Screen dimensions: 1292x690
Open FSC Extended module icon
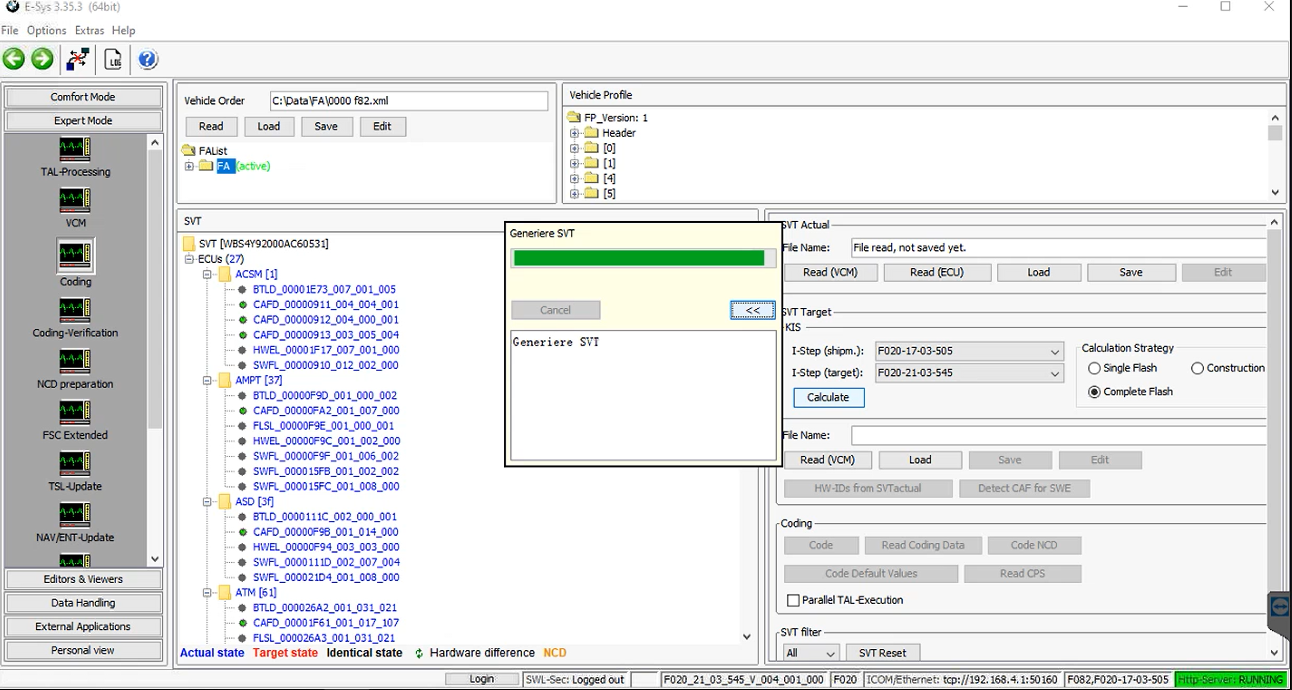[75, 412]
